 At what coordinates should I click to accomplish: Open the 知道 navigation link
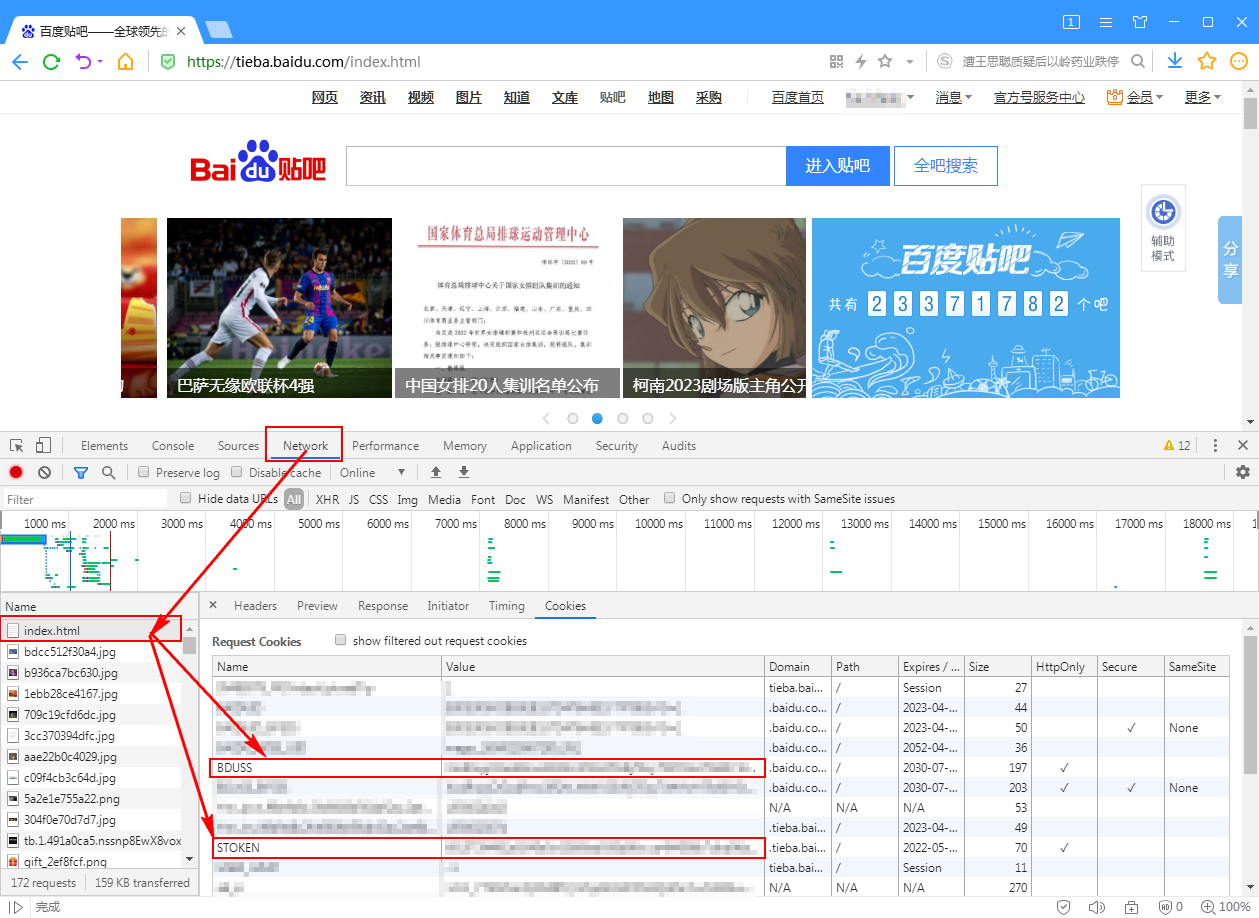click(517, 97)
